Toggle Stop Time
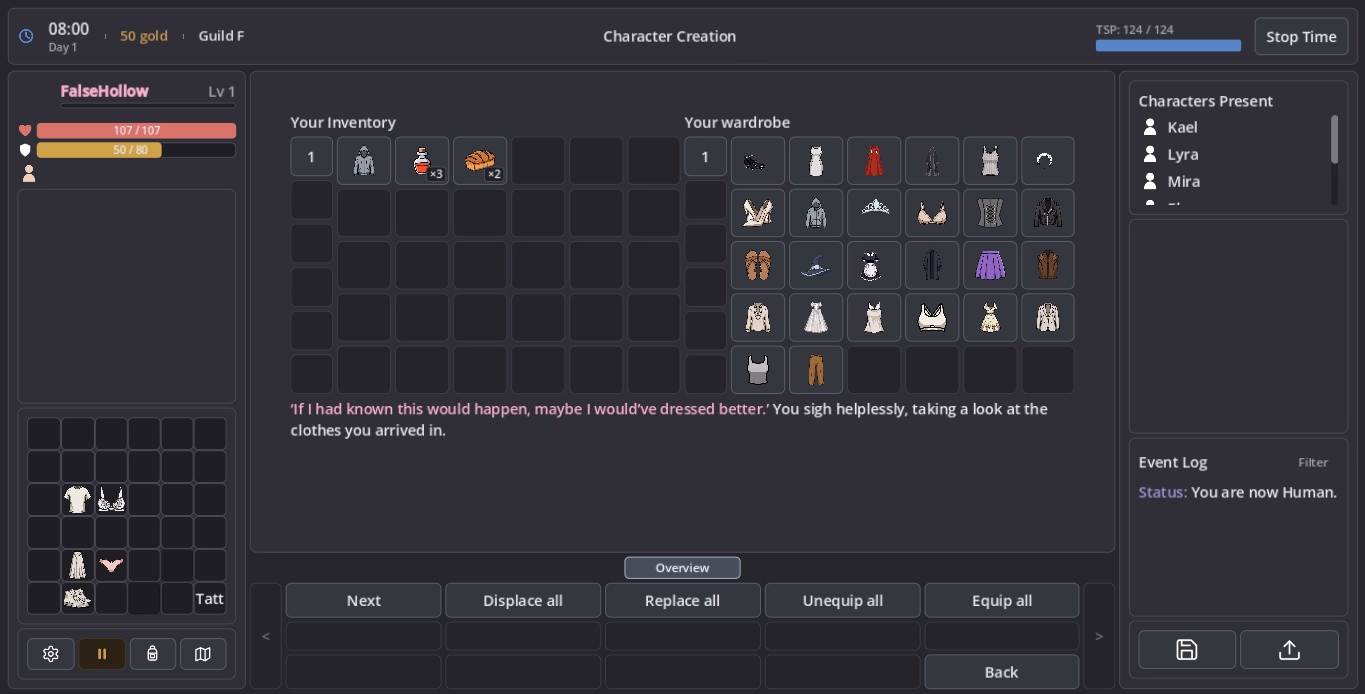 [x=1301, y=37]
